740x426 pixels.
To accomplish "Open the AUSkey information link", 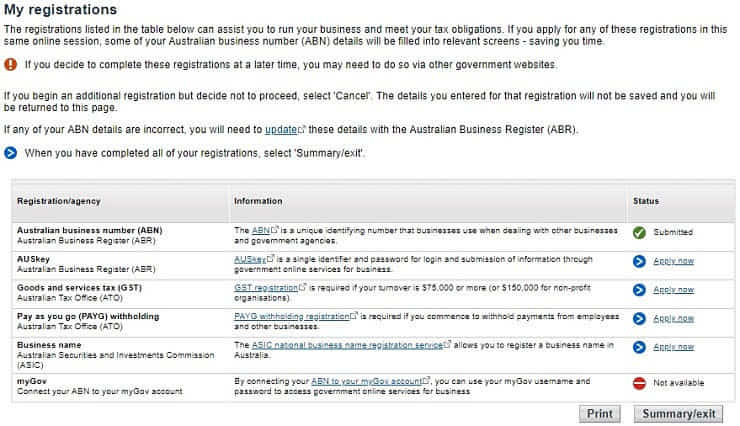I will pyautogui.click(x=250, y=258).
